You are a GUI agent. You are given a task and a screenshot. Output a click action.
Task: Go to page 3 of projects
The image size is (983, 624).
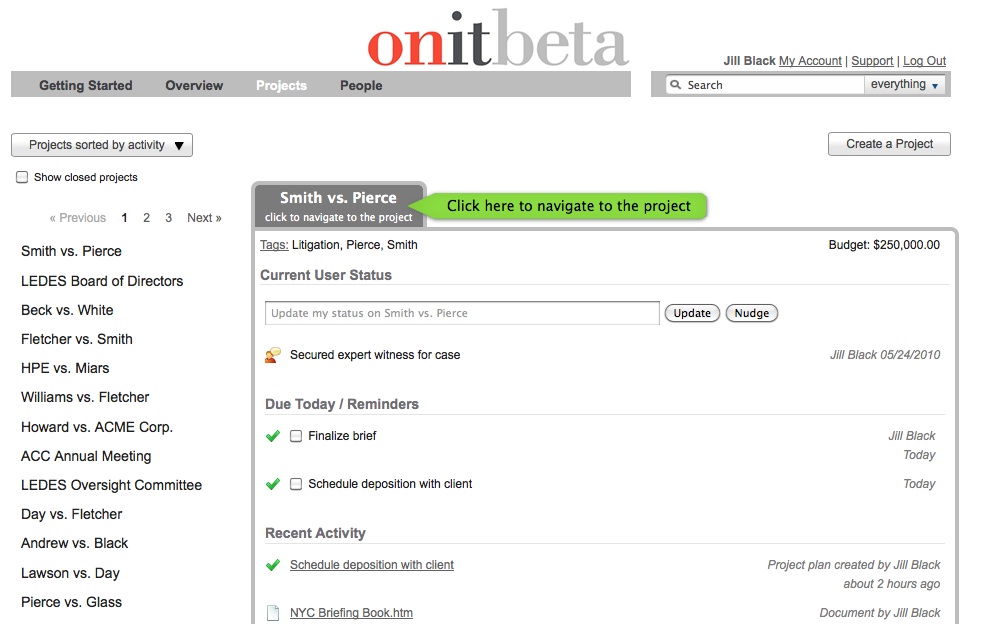(168, 218)
